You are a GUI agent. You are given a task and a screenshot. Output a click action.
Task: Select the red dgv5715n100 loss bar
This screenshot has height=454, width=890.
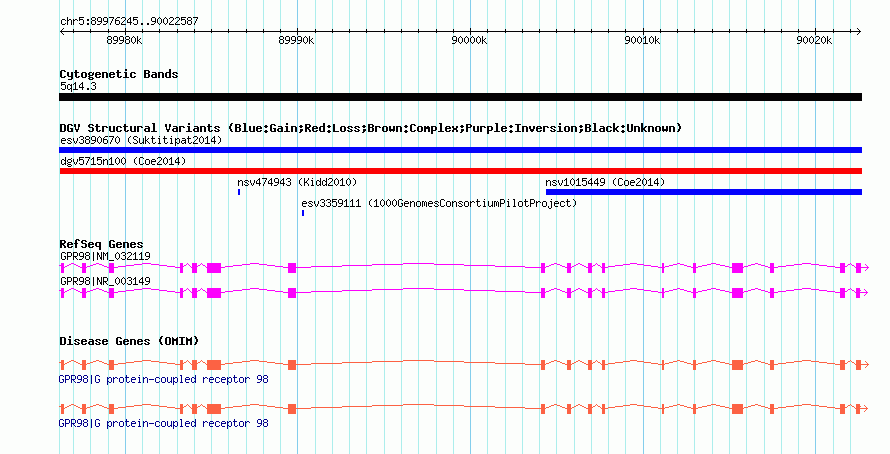pyautogui.click(x=460, y=171)
